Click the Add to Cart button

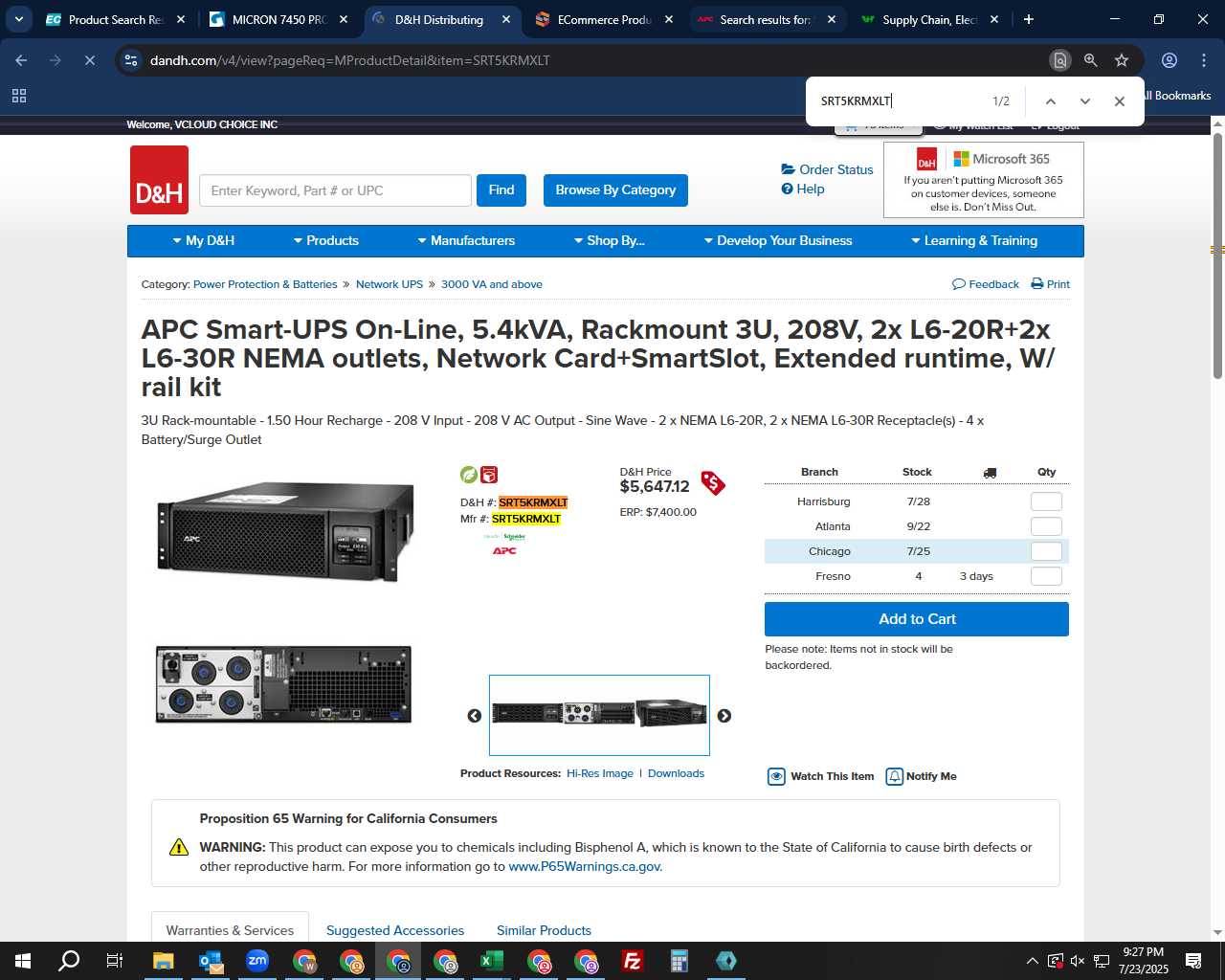(917, 619)
